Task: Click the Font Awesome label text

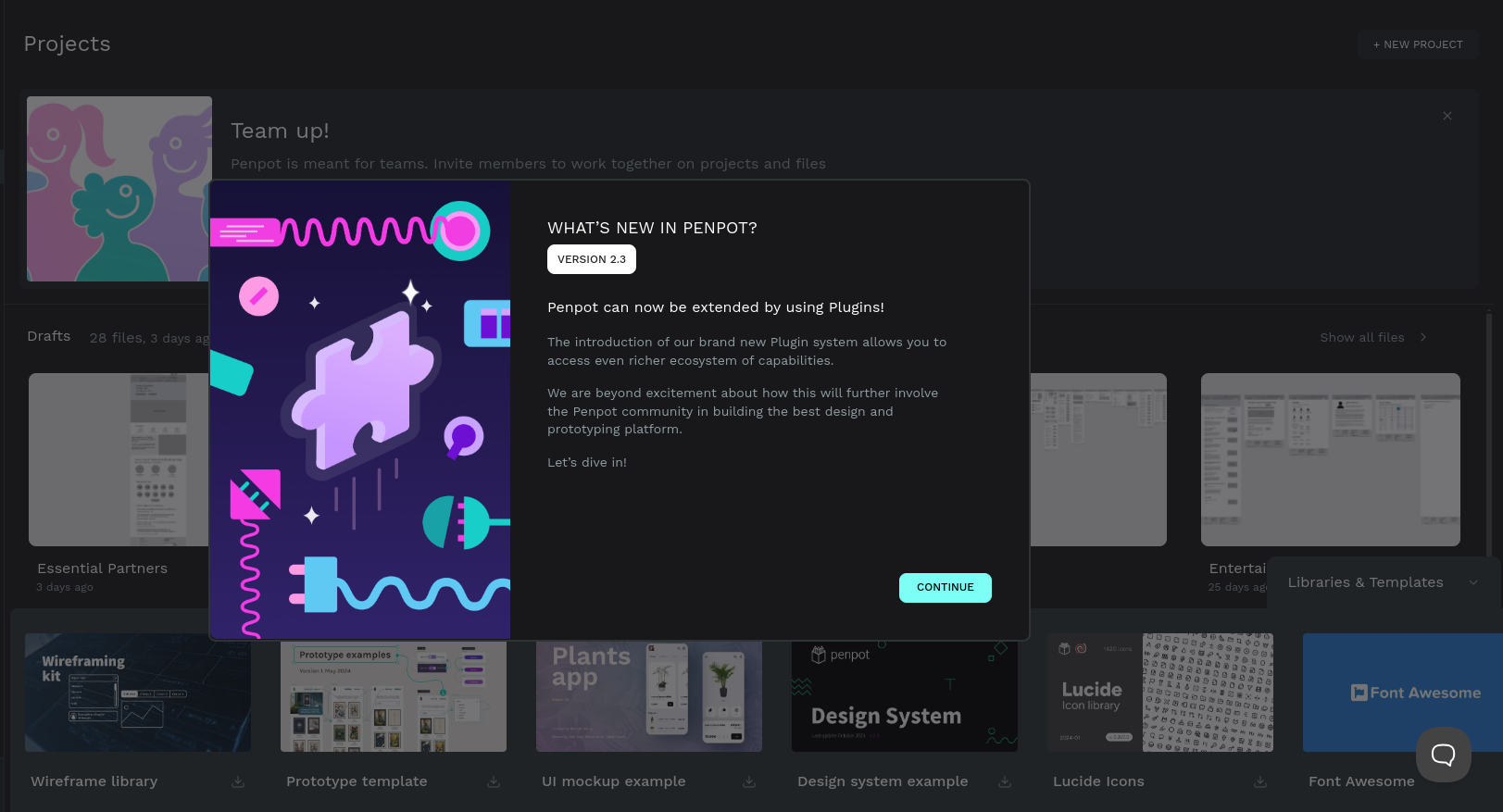Action: pyautogui.click(x=1361, y=781)
